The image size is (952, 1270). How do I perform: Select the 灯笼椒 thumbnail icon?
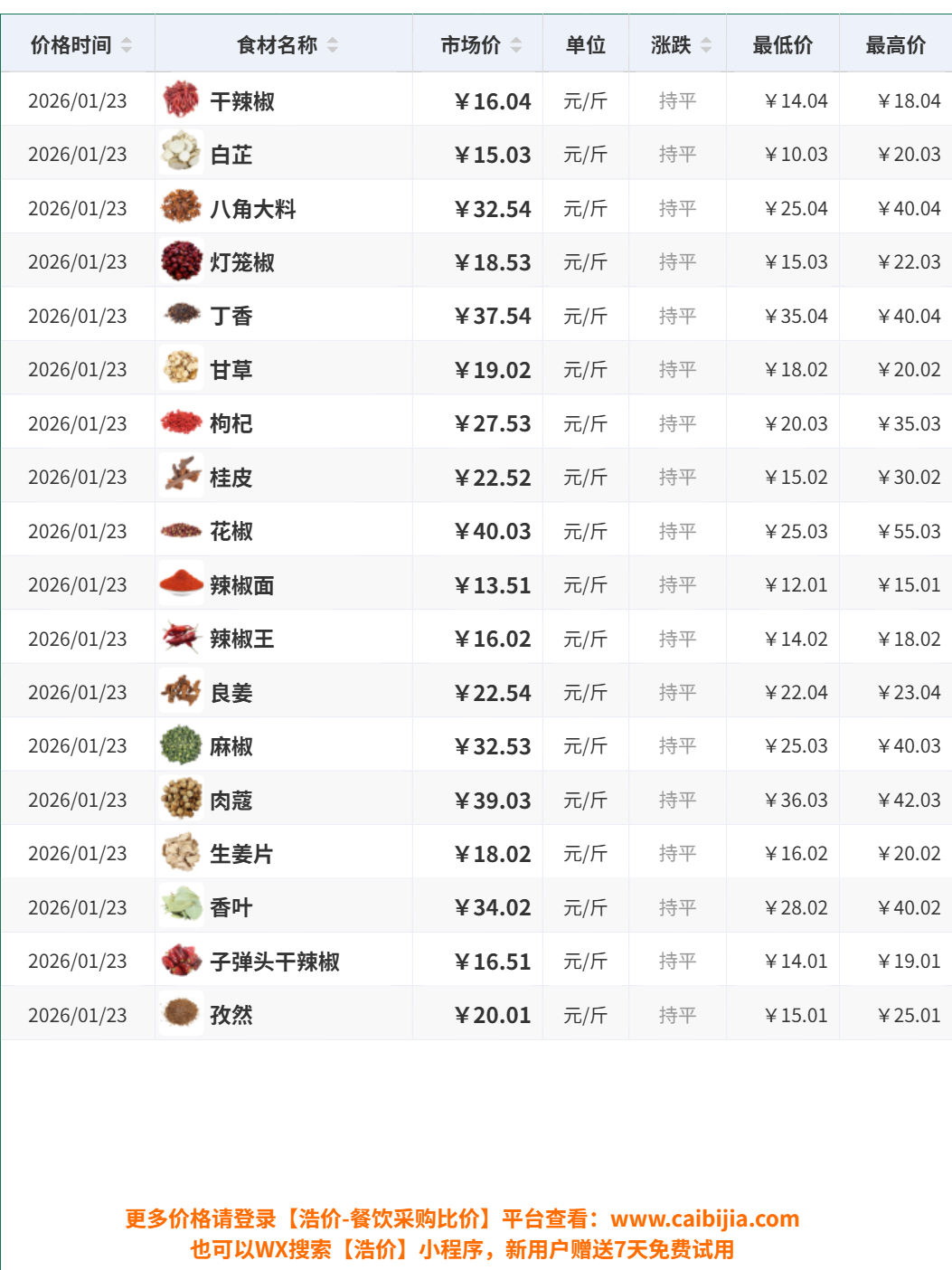182,261
